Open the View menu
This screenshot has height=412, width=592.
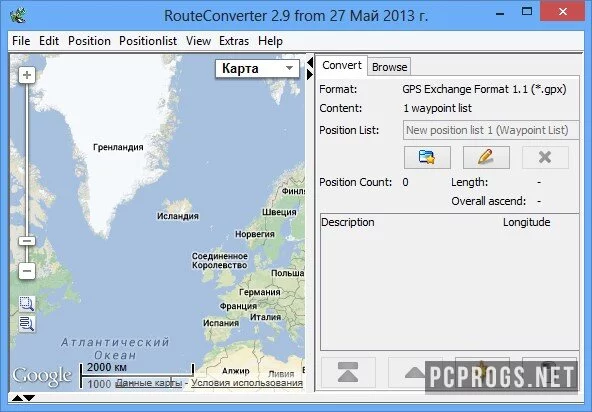(x=198, y=41)
